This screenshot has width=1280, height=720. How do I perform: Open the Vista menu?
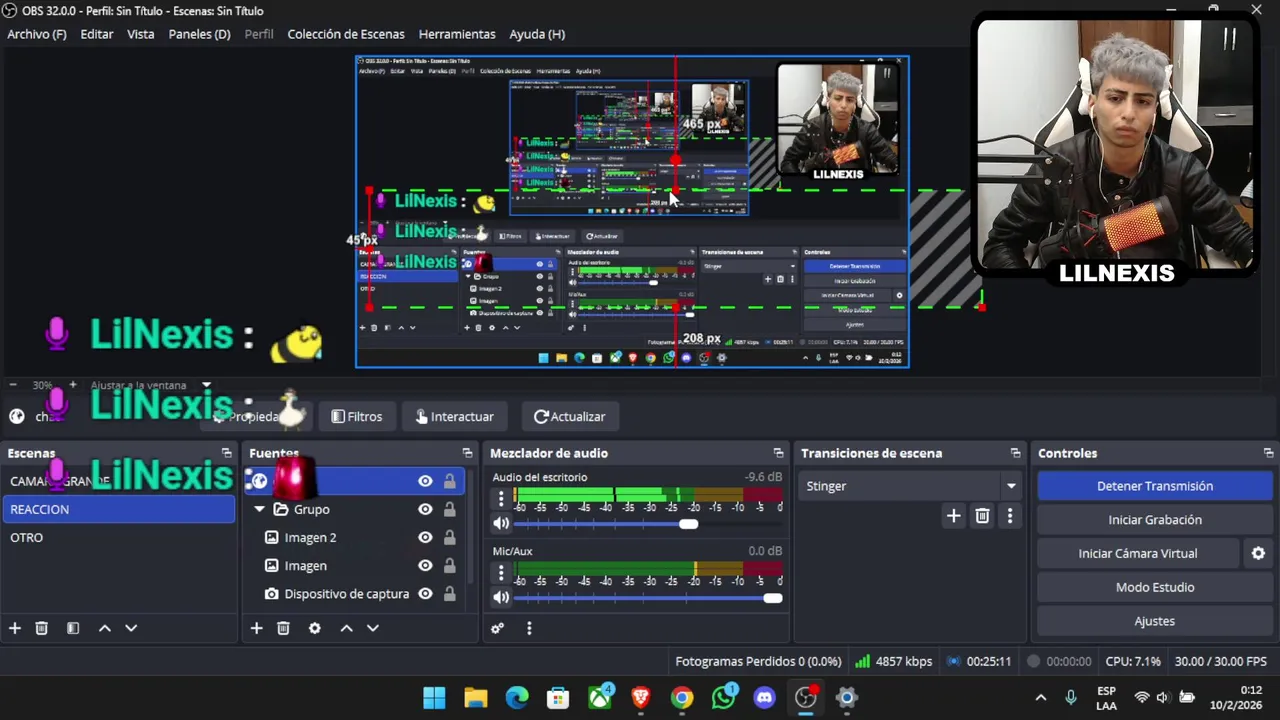pos(141,34)
